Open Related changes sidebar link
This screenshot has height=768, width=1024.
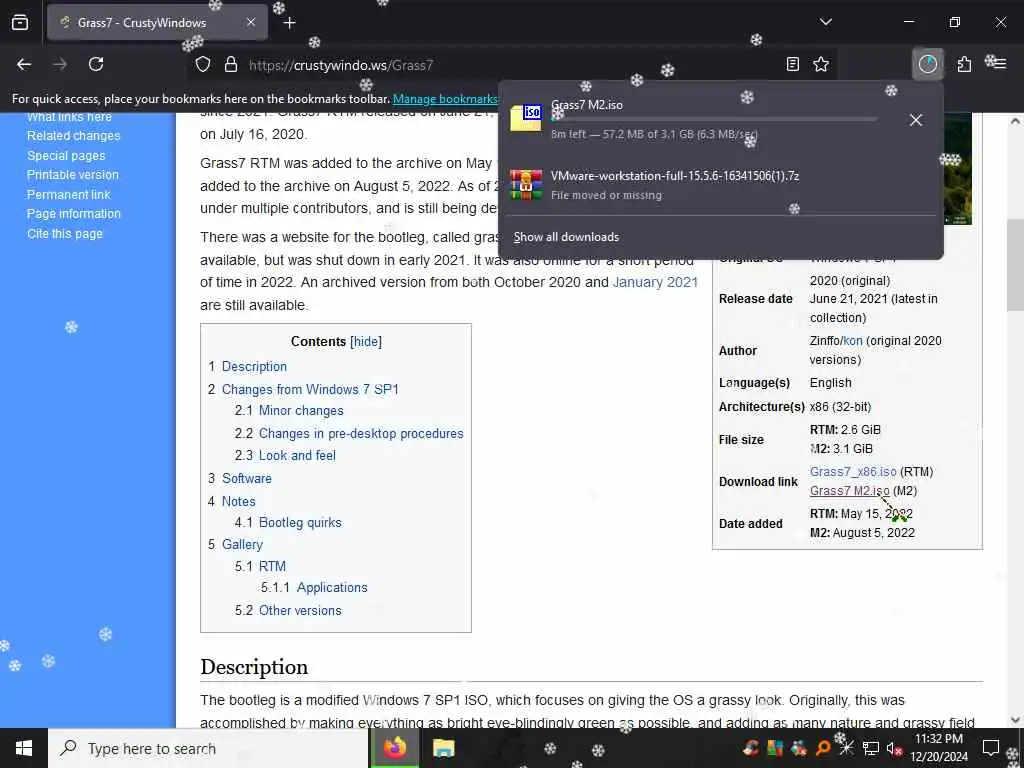click(73, 136)
